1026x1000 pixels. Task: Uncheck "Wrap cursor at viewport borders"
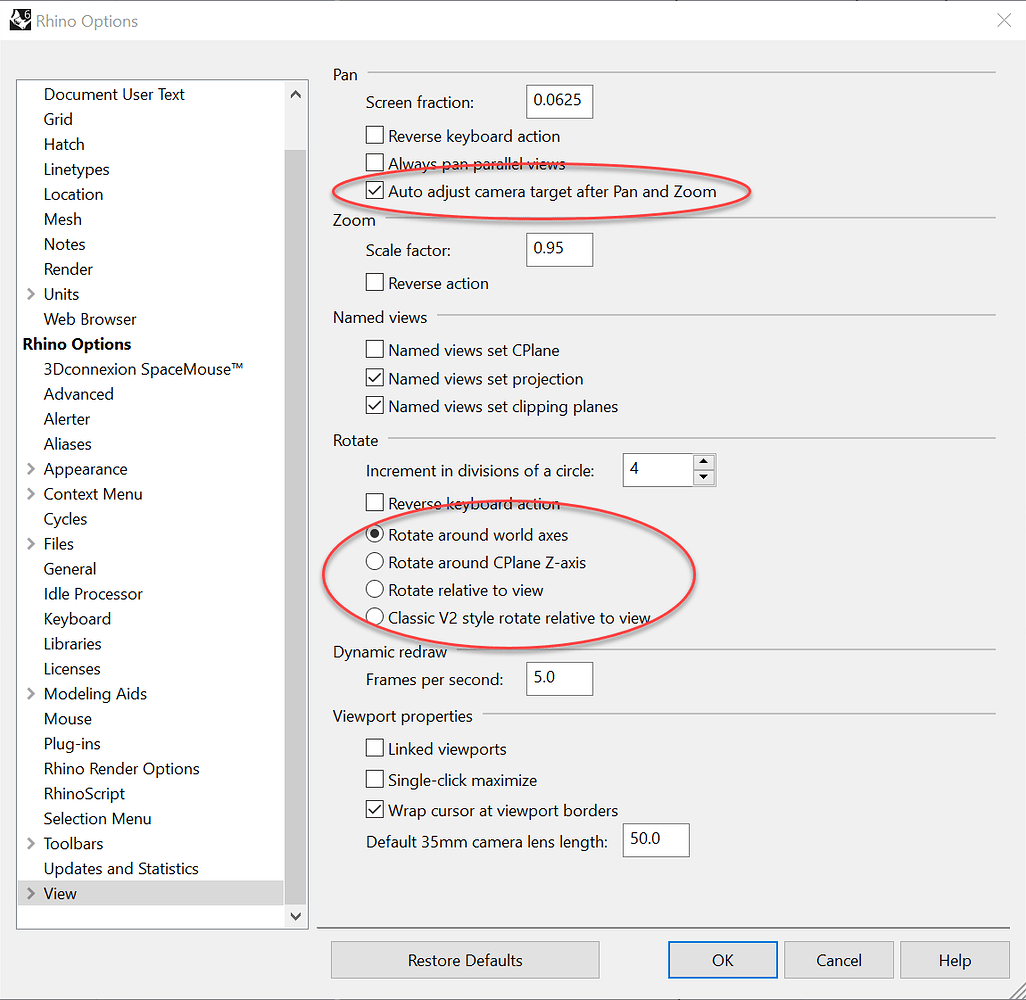[375, 810]
